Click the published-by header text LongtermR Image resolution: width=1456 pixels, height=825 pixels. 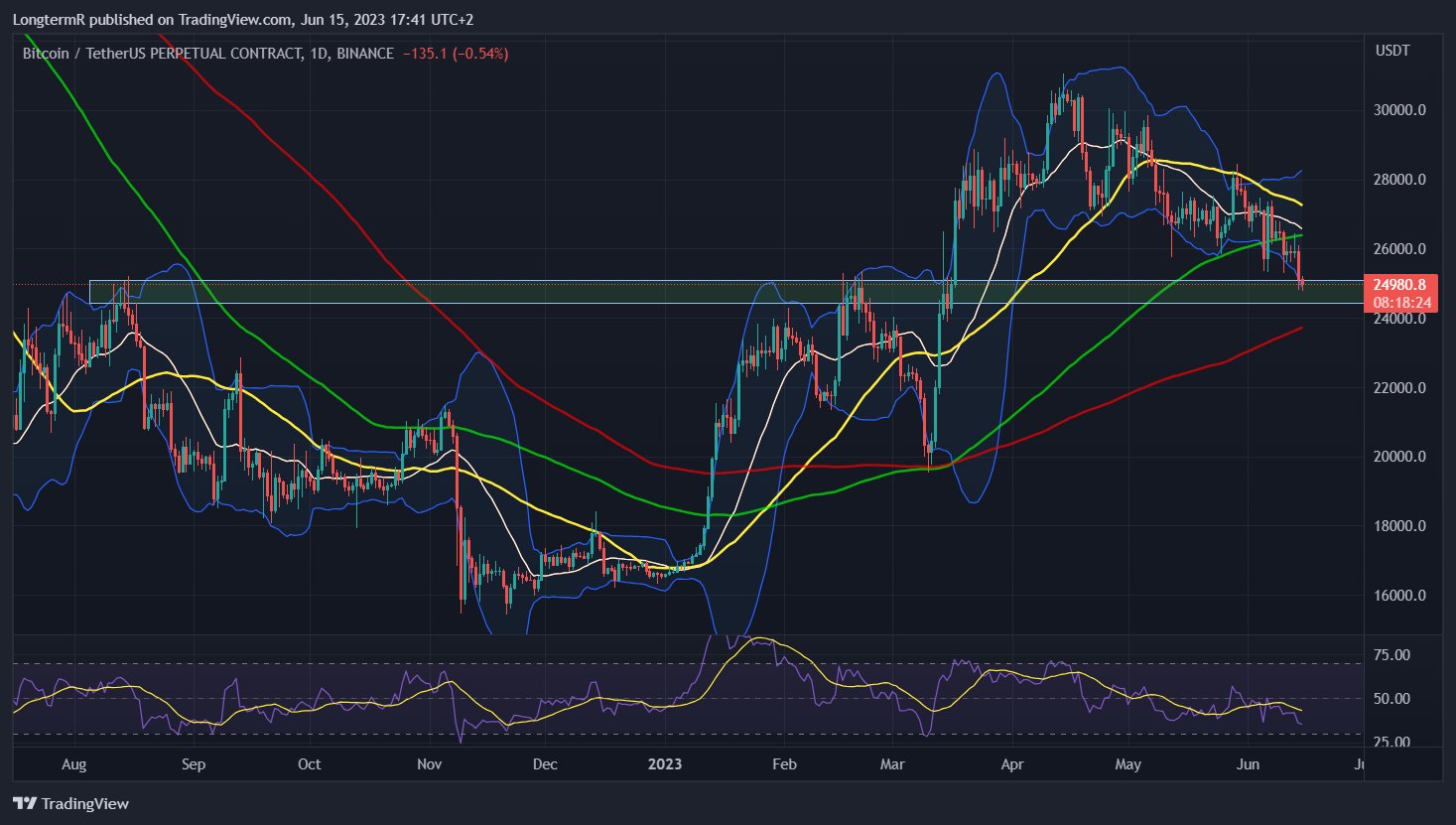(x=48, y=19)
